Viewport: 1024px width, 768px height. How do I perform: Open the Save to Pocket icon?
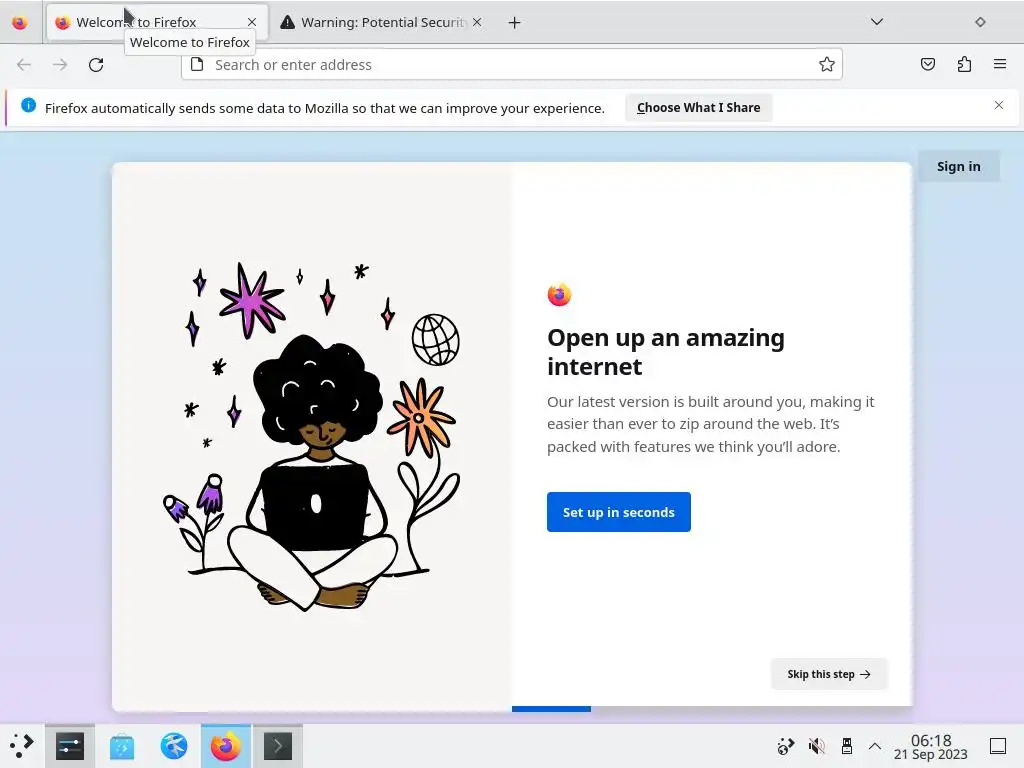927,64
